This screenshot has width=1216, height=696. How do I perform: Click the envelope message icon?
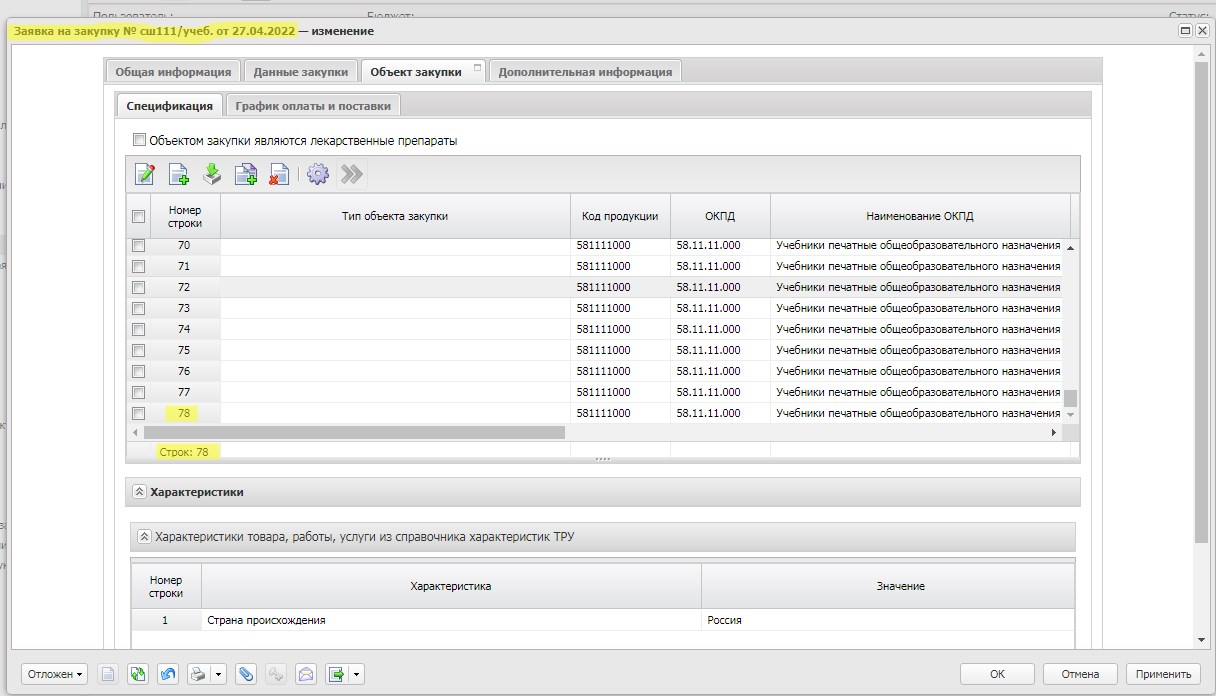pyautogui.click(x=306, y=674)
